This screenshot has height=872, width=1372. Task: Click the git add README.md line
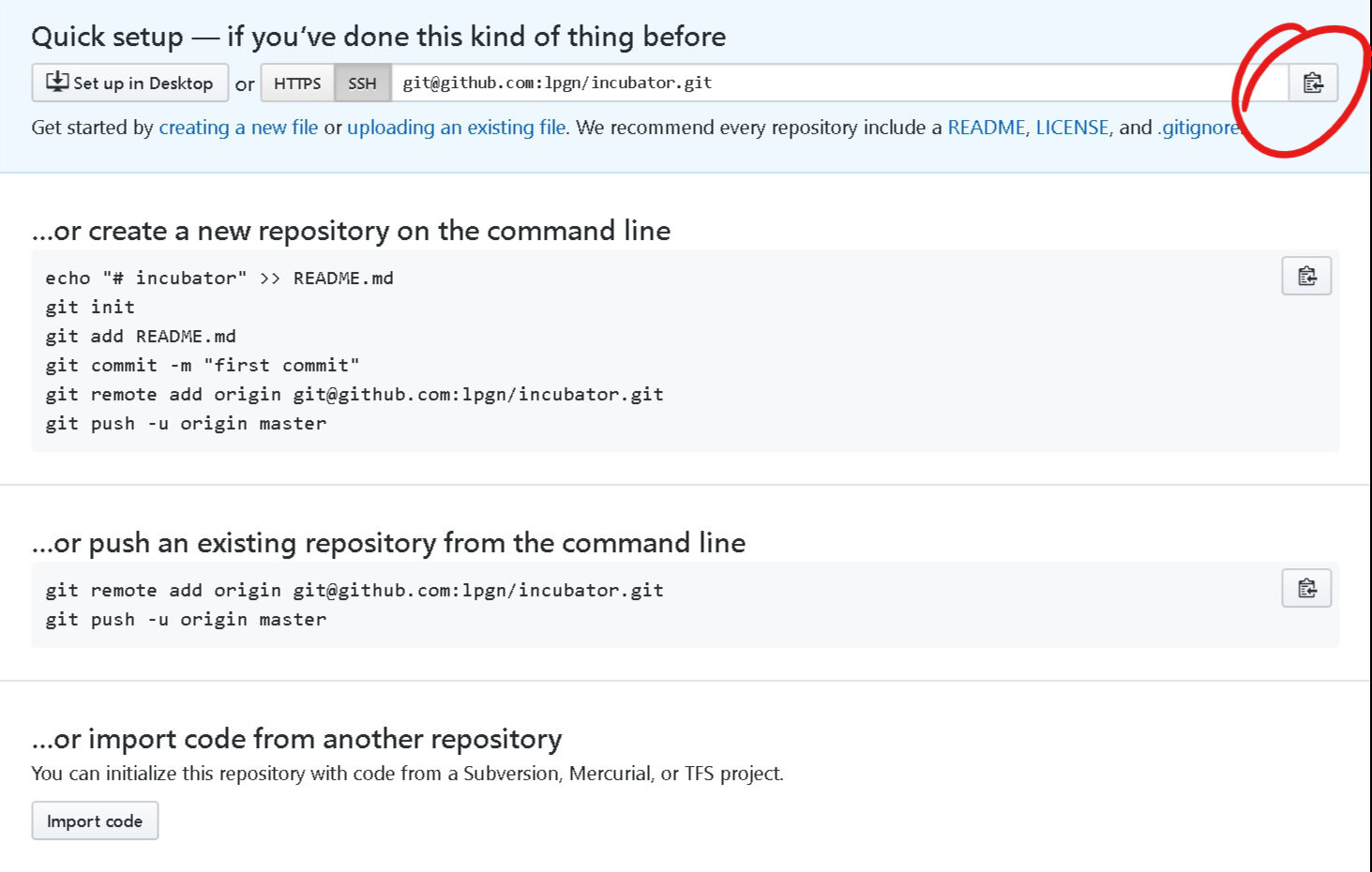(141, 337)
